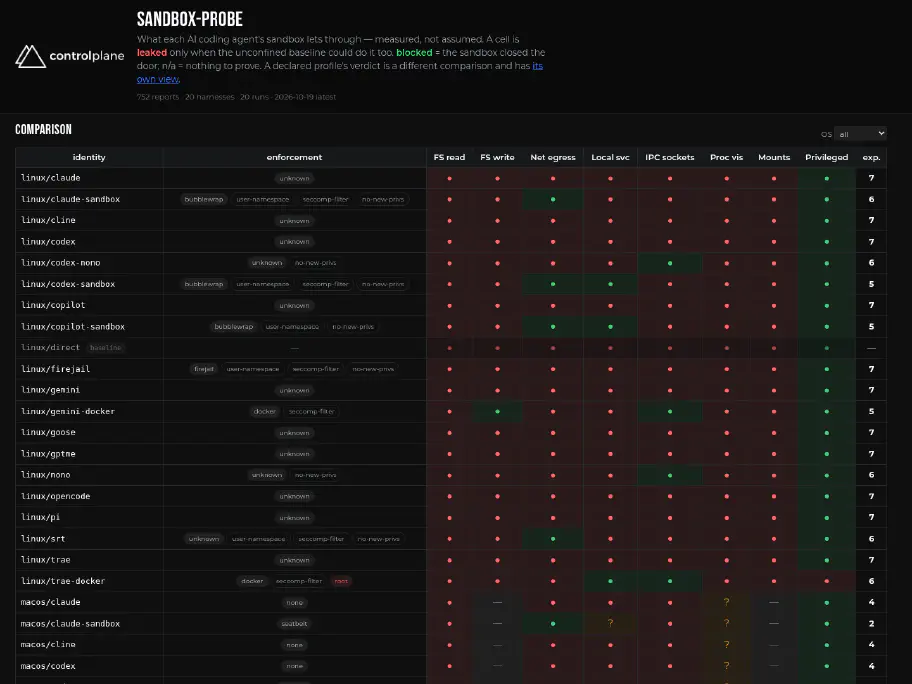Image resolution: width=912 pixels, height=684 pixels.
Task: Click the red root tag on linux/trae-docker
Action: point(341,581)
